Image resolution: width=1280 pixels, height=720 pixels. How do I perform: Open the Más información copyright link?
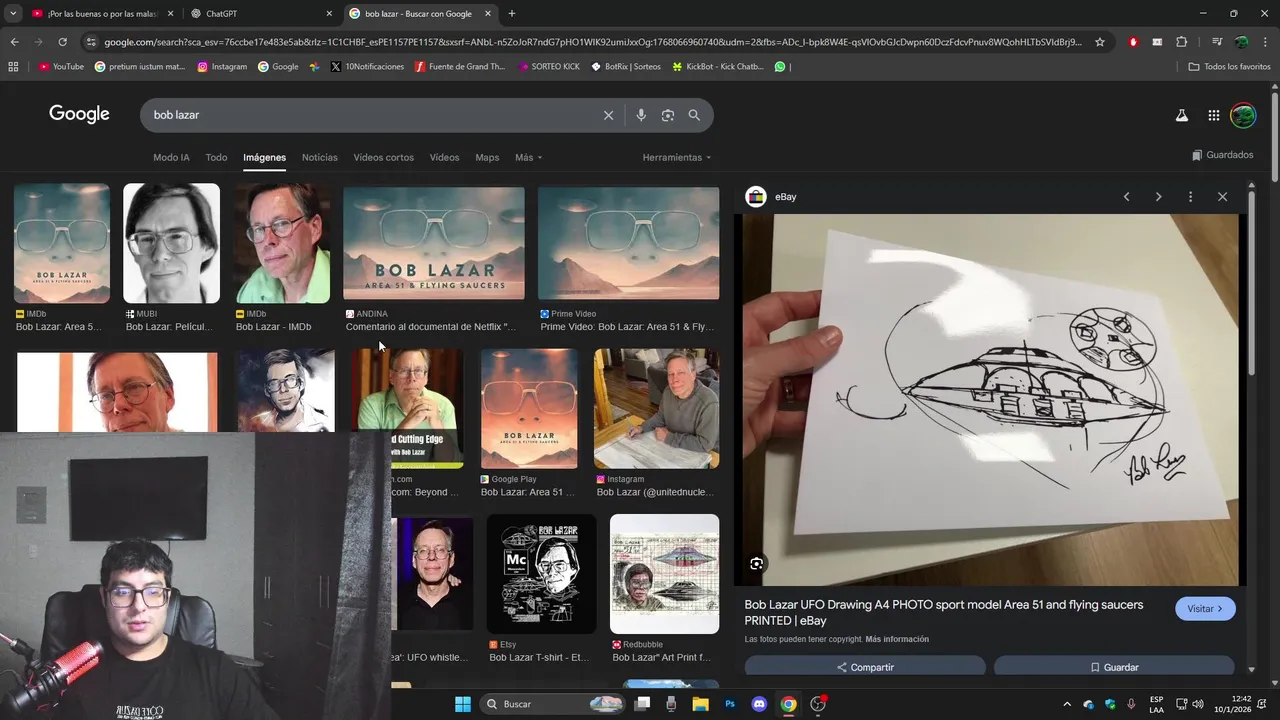(x=897, y=639)
